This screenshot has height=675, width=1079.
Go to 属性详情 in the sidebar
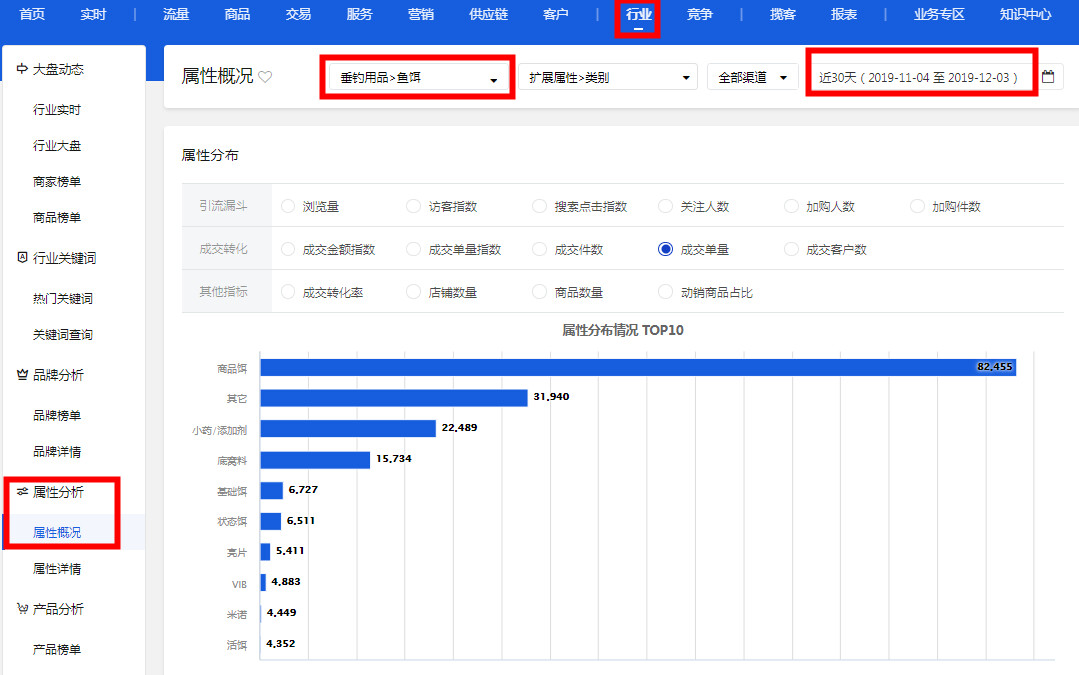[57, 569]
